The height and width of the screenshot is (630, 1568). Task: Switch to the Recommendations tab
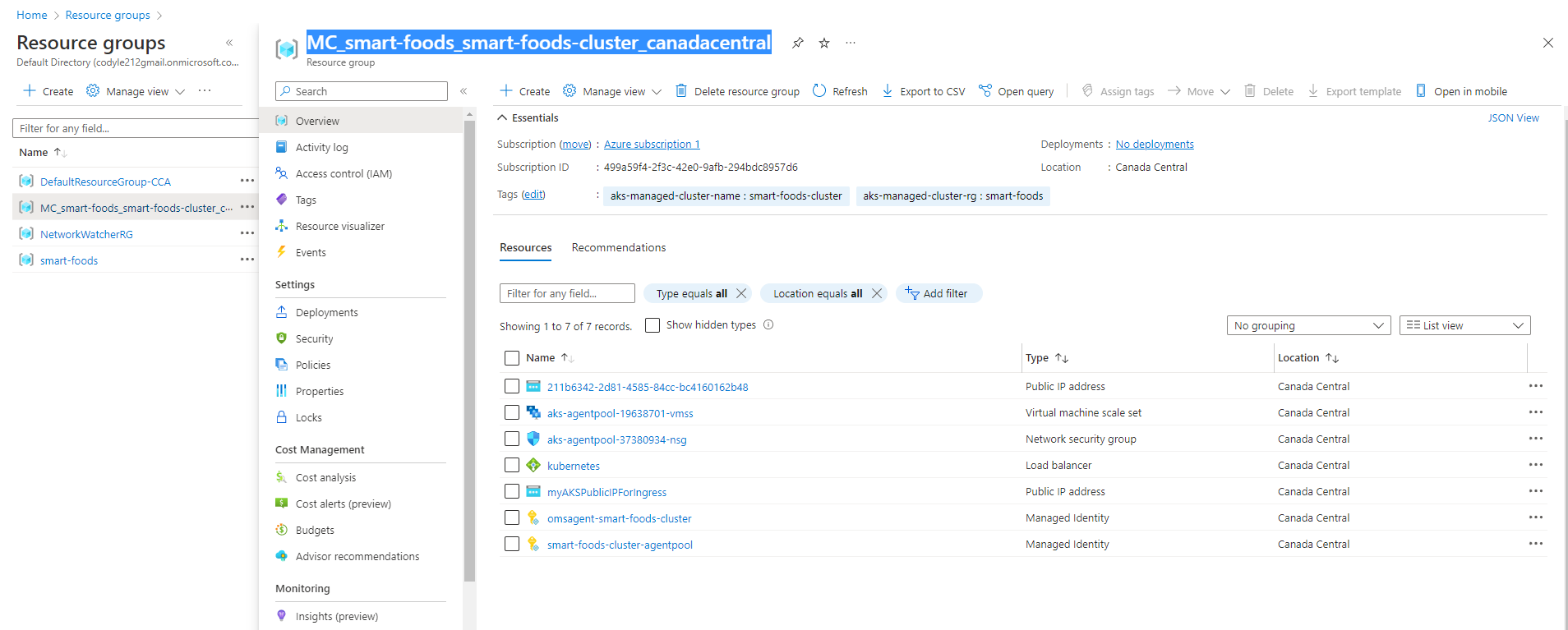619,248
